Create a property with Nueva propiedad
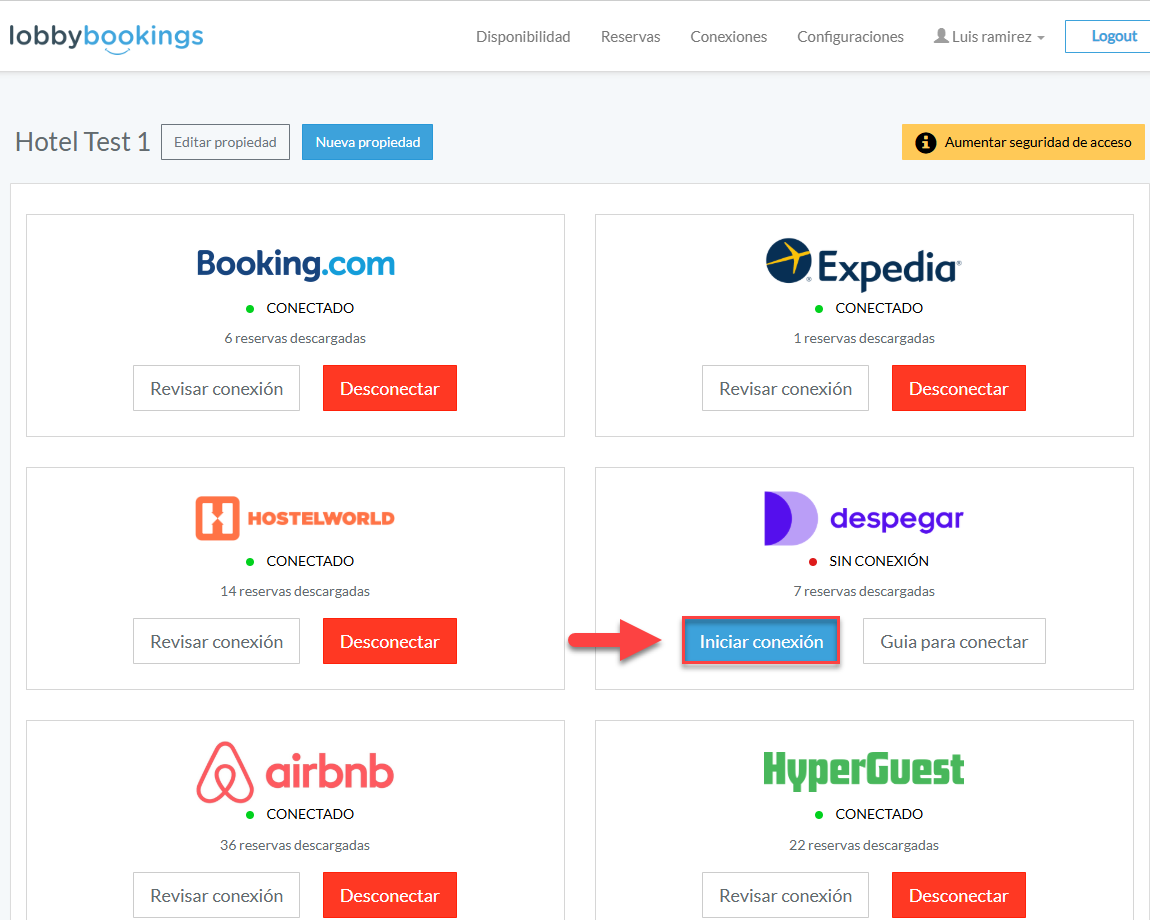Viewport: 1150px width, 920px height. tap(367, 142)
